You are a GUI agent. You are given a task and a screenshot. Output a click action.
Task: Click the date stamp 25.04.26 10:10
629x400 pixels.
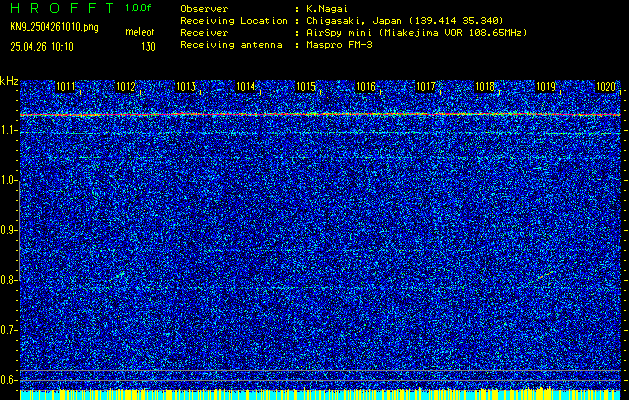42,47
